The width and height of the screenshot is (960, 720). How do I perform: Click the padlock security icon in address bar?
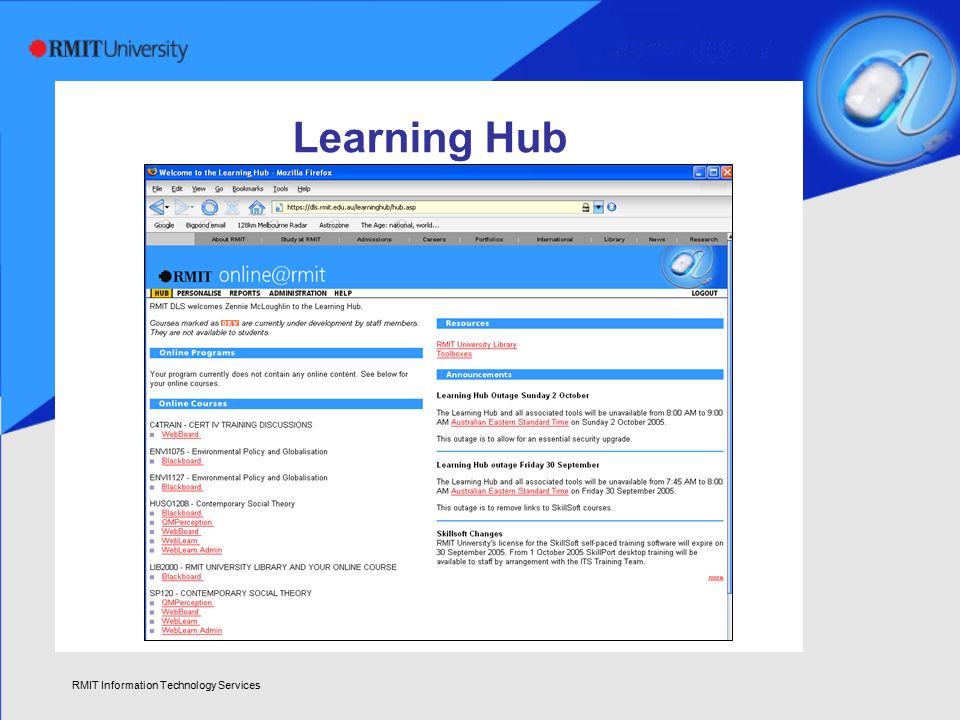(x=585, y=208)
